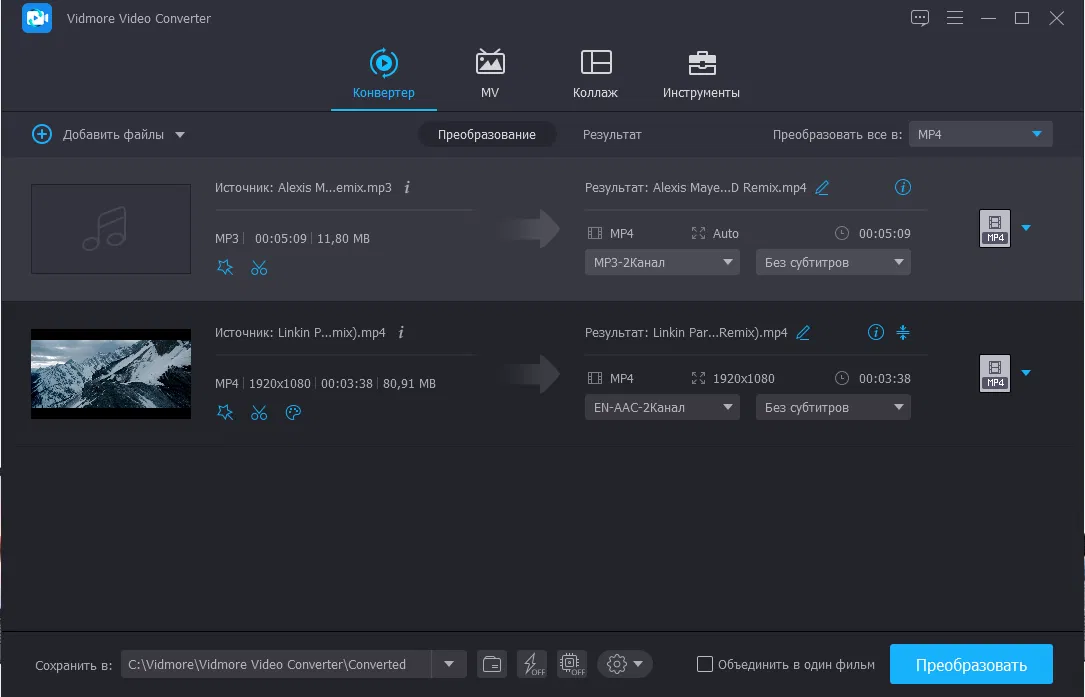Select the Преобразование sub-tab
The width and height of the screenshot is (1085, 697).
486,134
